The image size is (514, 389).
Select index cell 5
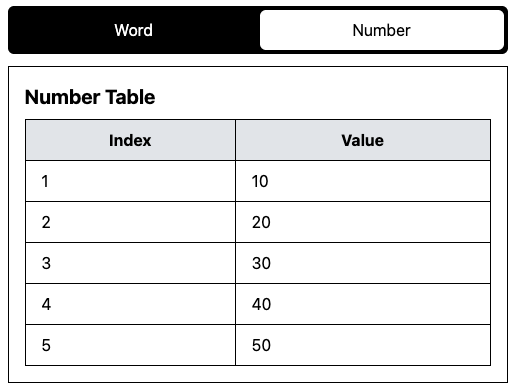tap(130, 345)
